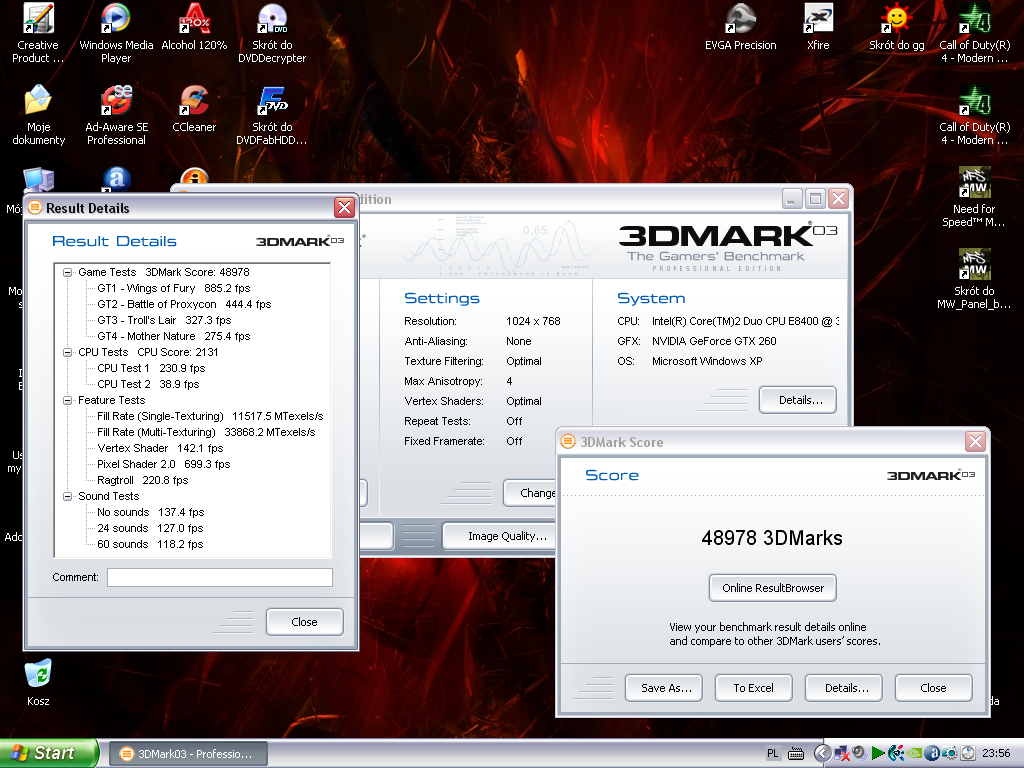Screen dimensions: 1024x768
Task: Click Close button in Score window
Action: (x=934, y=688)
